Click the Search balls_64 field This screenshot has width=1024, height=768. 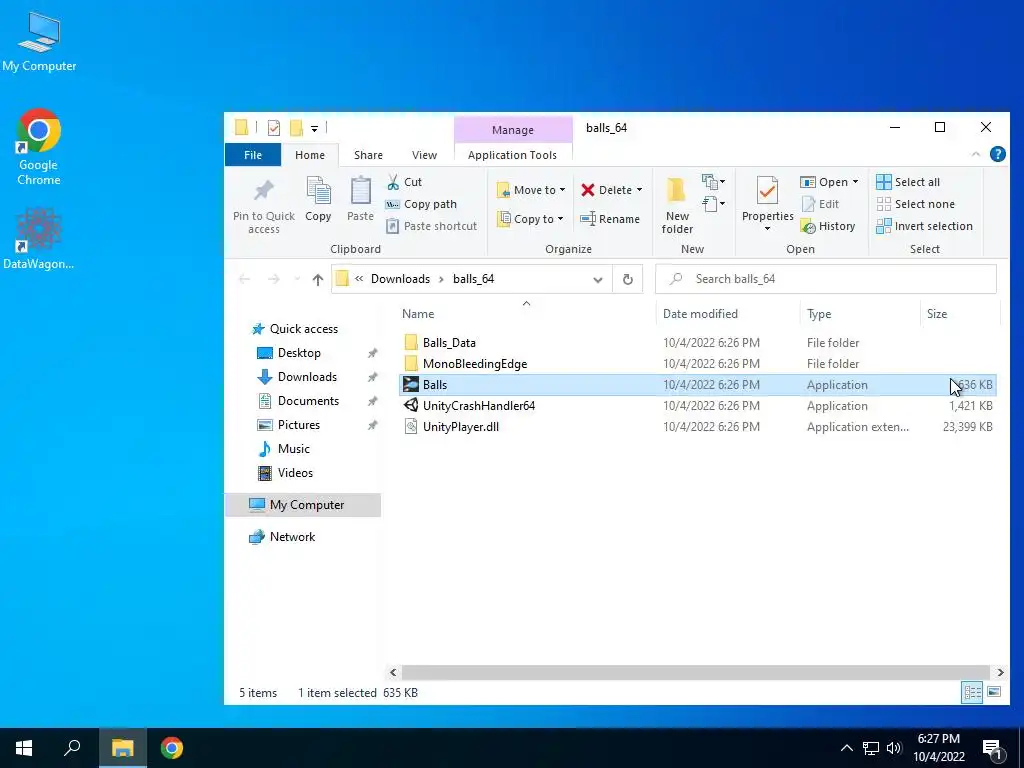pyautogui.click(x=825, y=279)
